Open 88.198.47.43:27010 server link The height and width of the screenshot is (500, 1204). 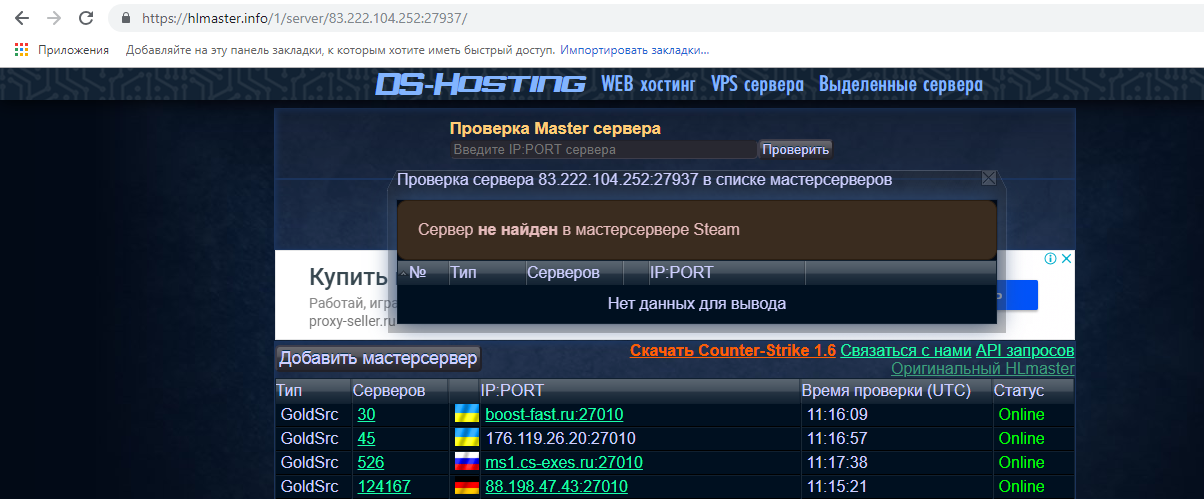point(556,486)
